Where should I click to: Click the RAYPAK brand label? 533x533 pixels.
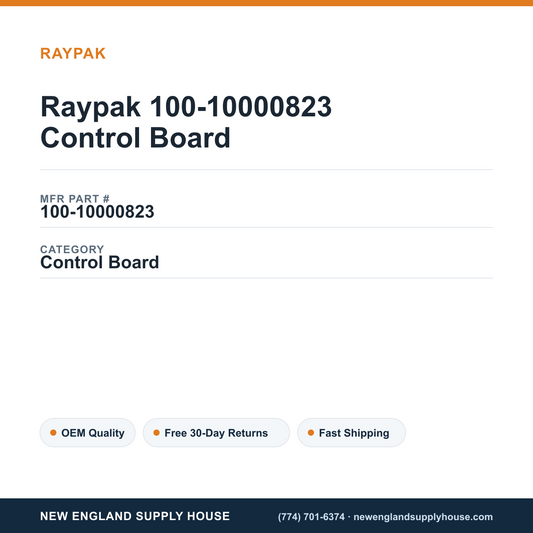73,54
